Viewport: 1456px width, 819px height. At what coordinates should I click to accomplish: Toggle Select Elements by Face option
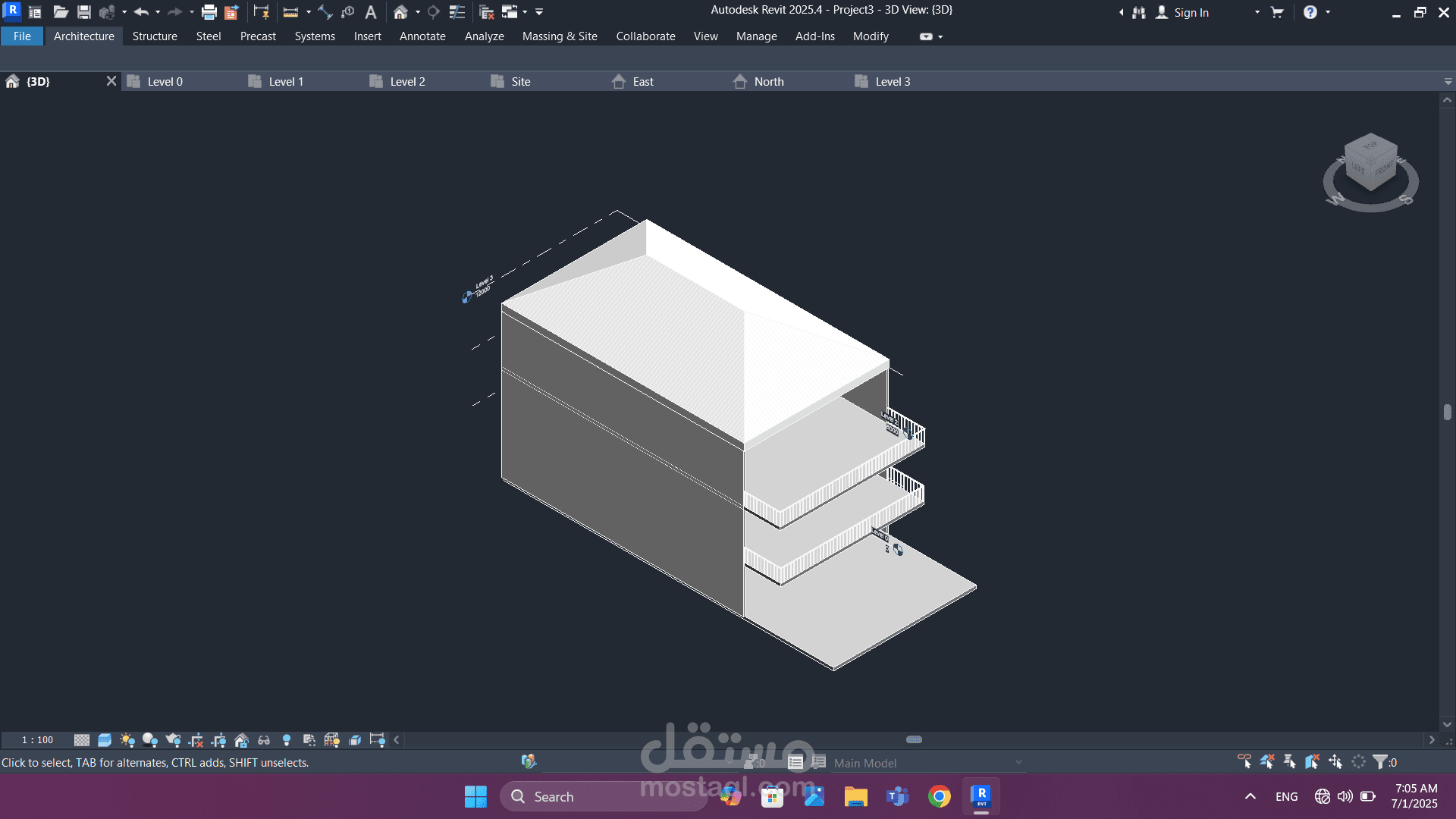click(1313, 761)
